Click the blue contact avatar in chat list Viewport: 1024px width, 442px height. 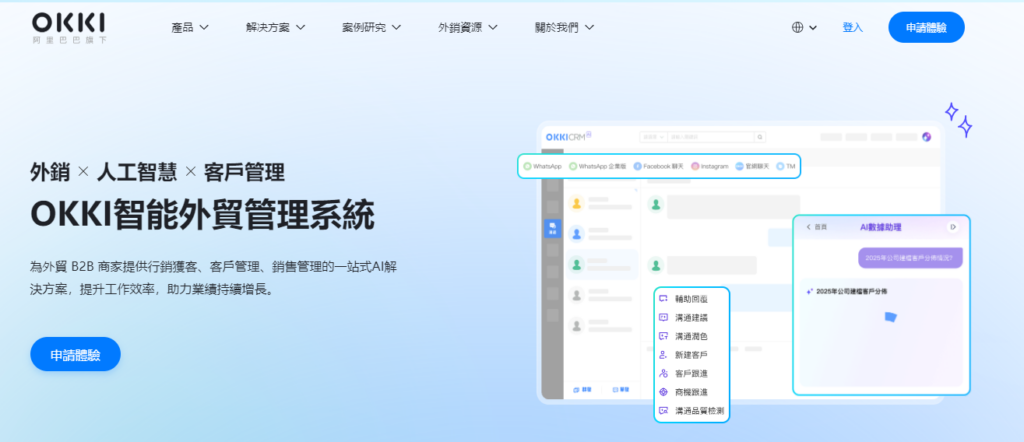(577, 233)
